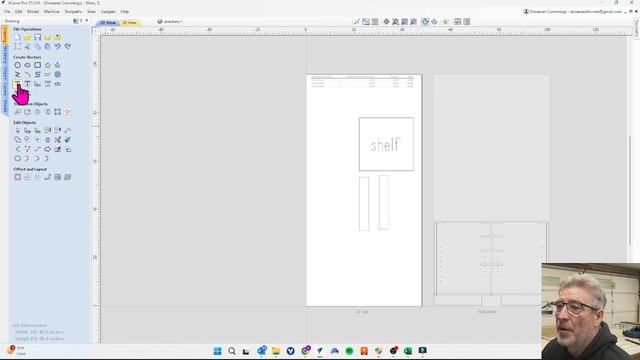Open File Explorer from the taskbar

tap(276, 351)
